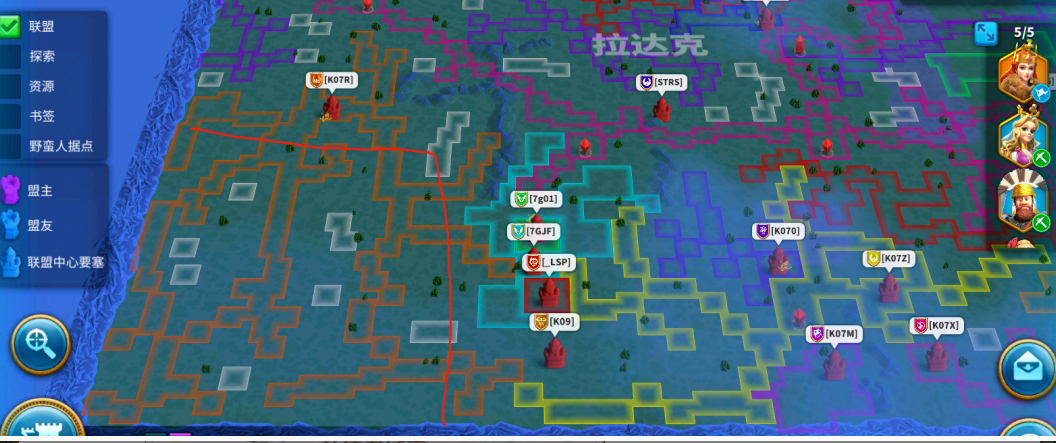Click the blue 盟友 legend icon
The height and width of the screenshot is (443, 1056).
tap(11, 225)
